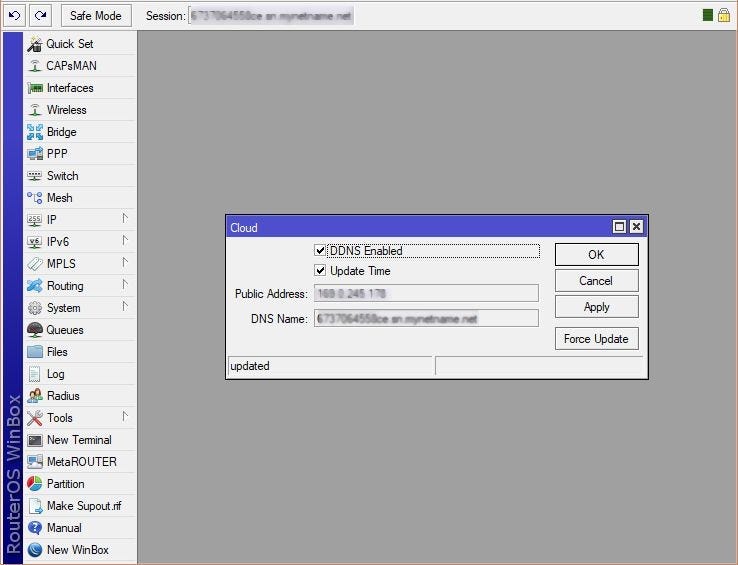Viewport: 738px width, 565px height.
Task: Expand the Tools submenu arrow
Action: point(125,417)
